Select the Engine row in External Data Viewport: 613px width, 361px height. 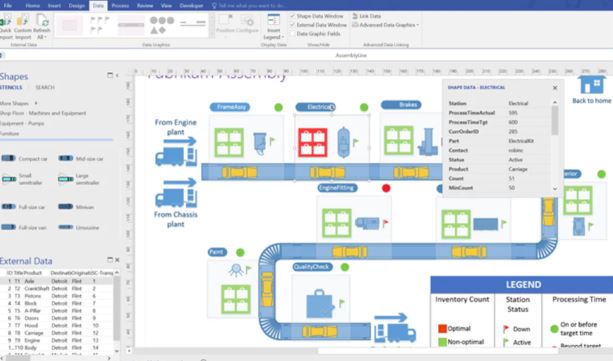[57, 340]
